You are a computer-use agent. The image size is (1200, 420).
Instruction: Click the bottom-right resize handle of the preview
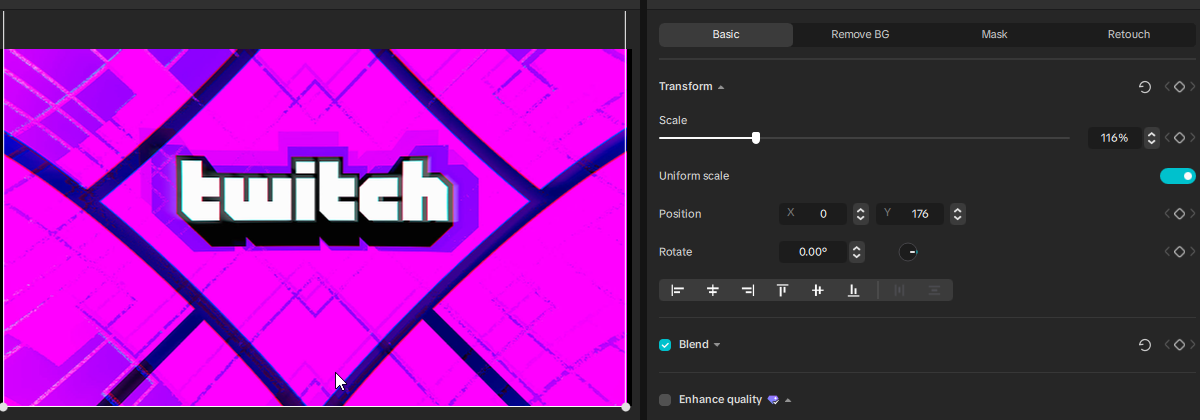point(626,407)
